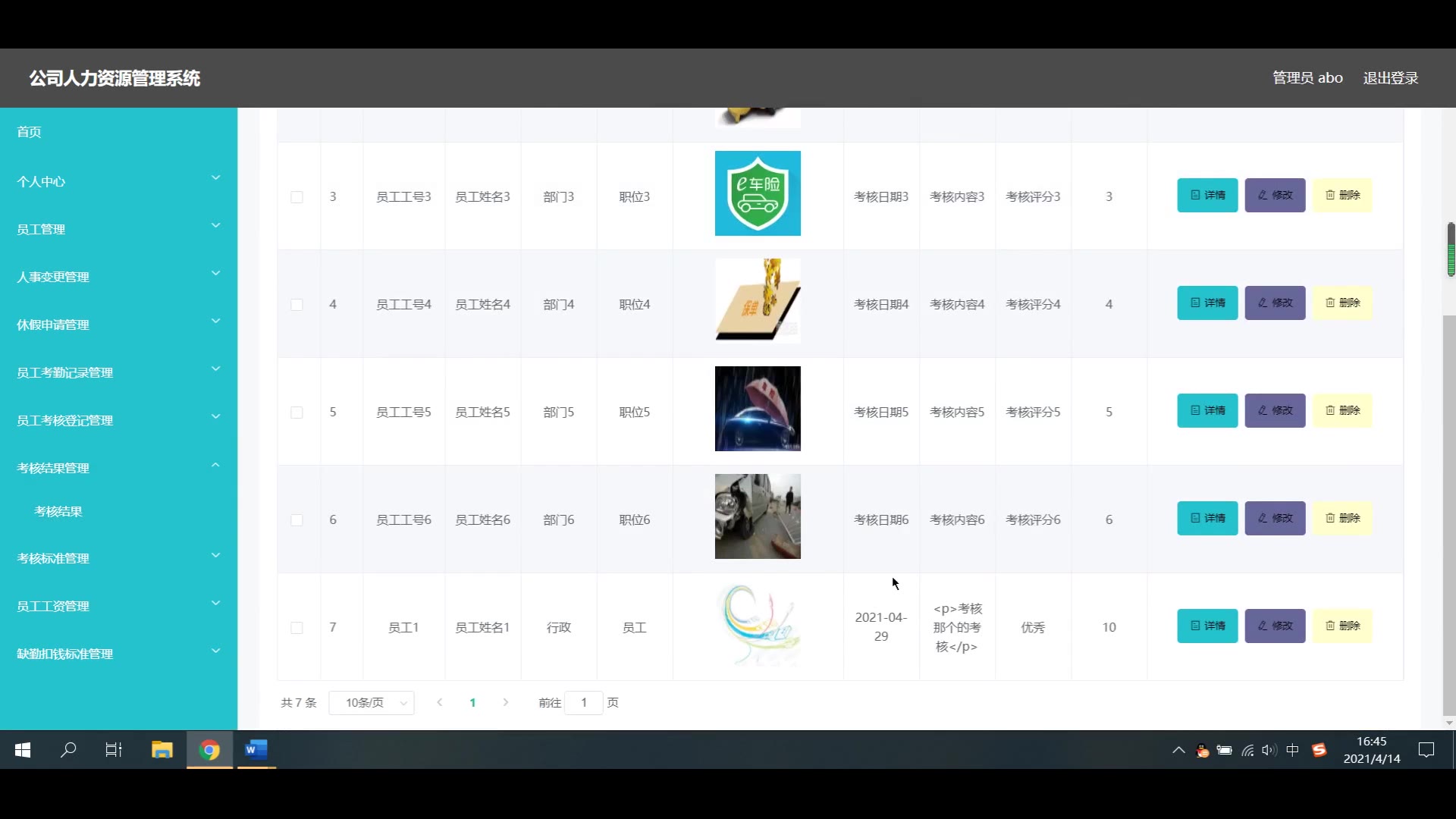Screen dimensions: 1456x819
Task: Open Task View on taskbar
Action: click(114, 750)
